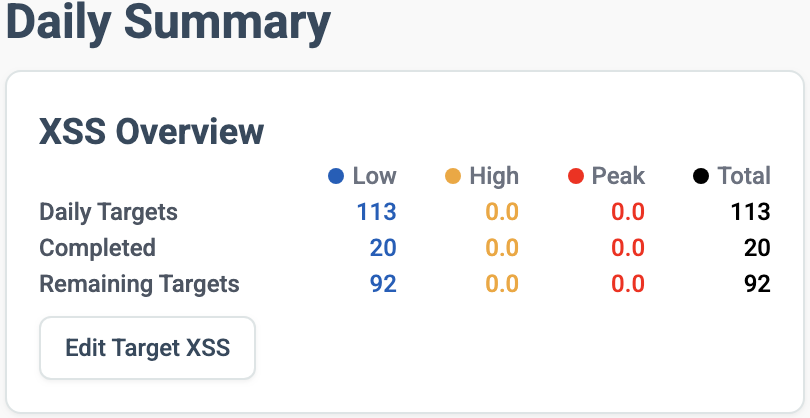Click the black Total legend dot

point(701,177)
